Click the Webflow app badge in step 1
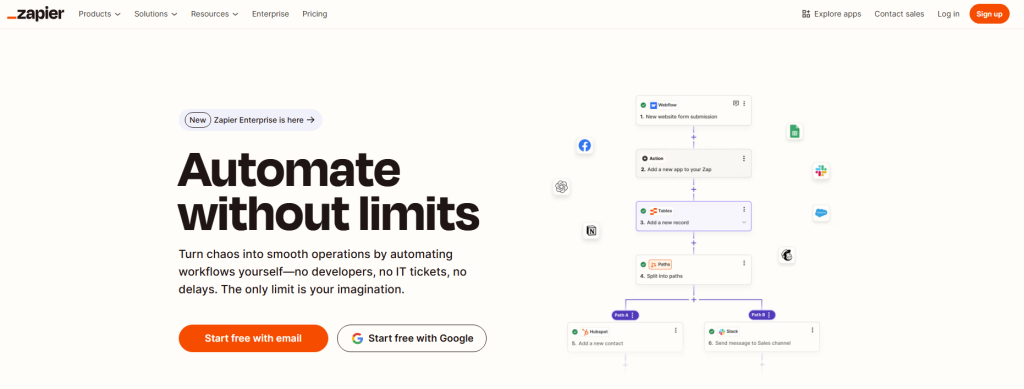 [x=664, y=104]
